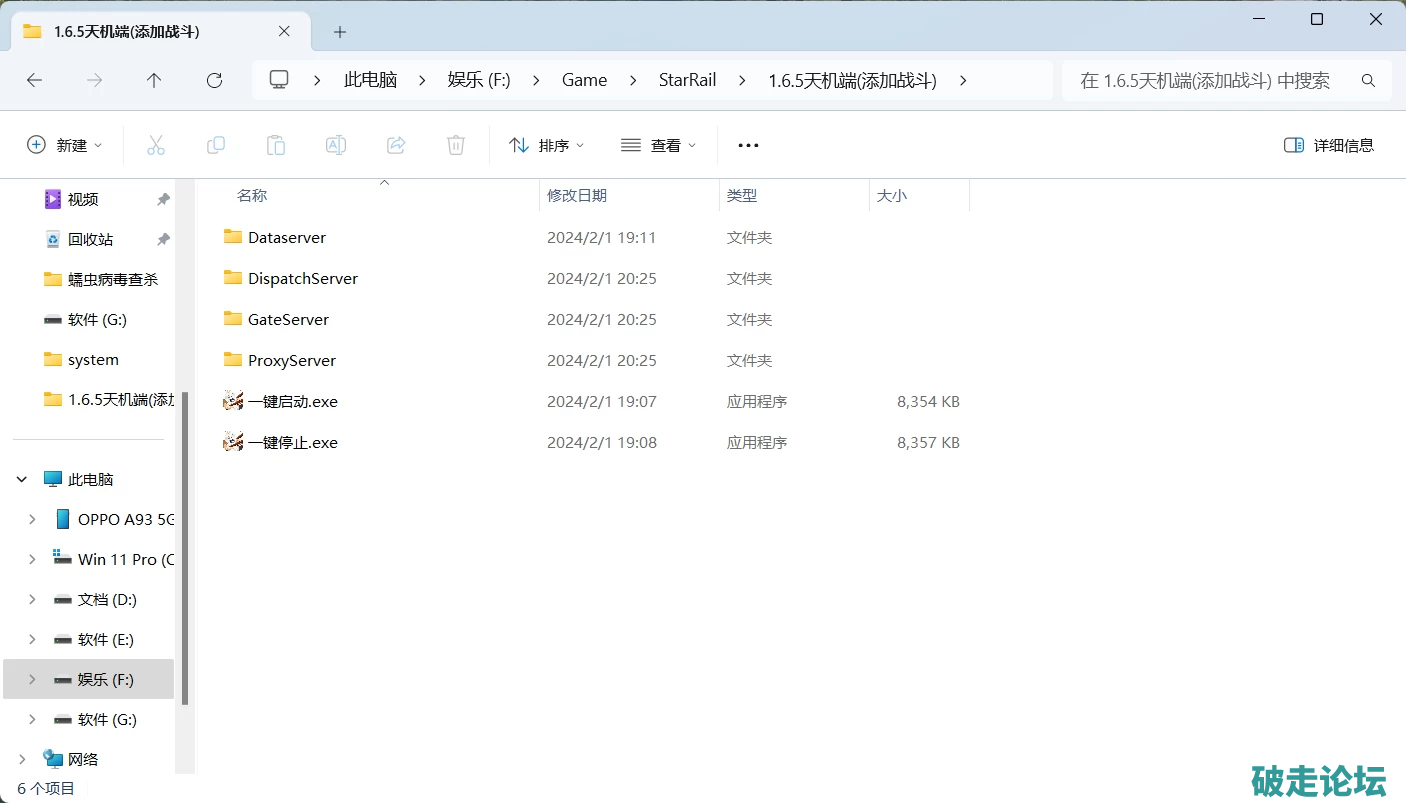Select the DispatchServer folder
Screen dimensions: 1406x803
tap(302, 278)
